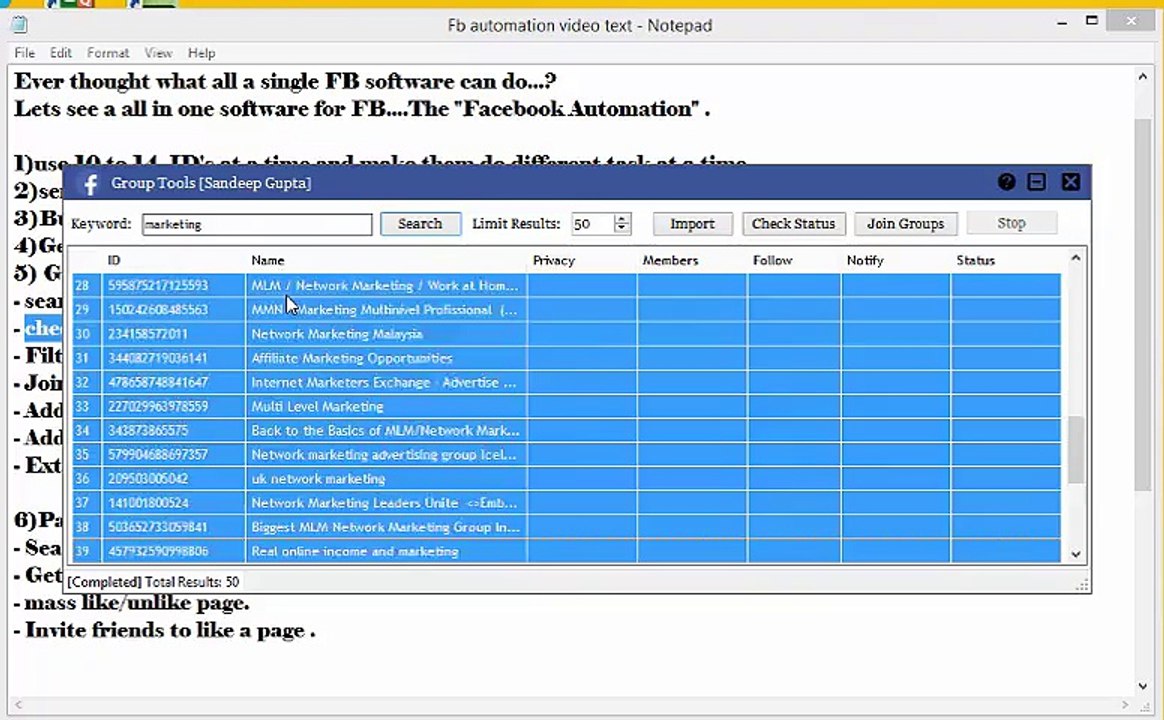The height and width of the screenshot is (720, 1164).
Task: Click group ID 209503005042
Action: (x=148, y=479)
